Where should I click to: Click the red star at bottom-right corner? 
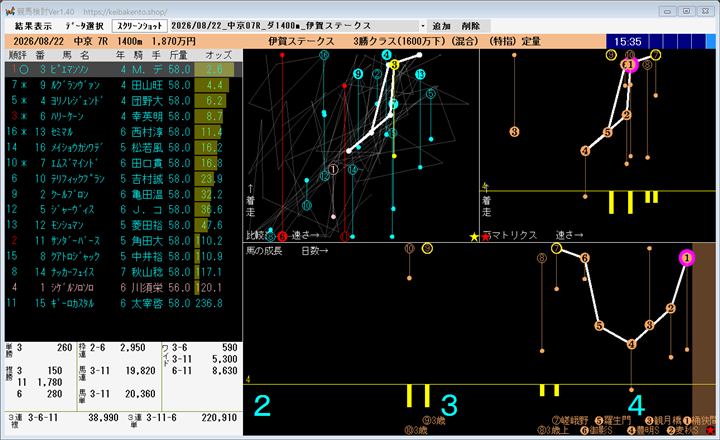[x=710, y=431]
